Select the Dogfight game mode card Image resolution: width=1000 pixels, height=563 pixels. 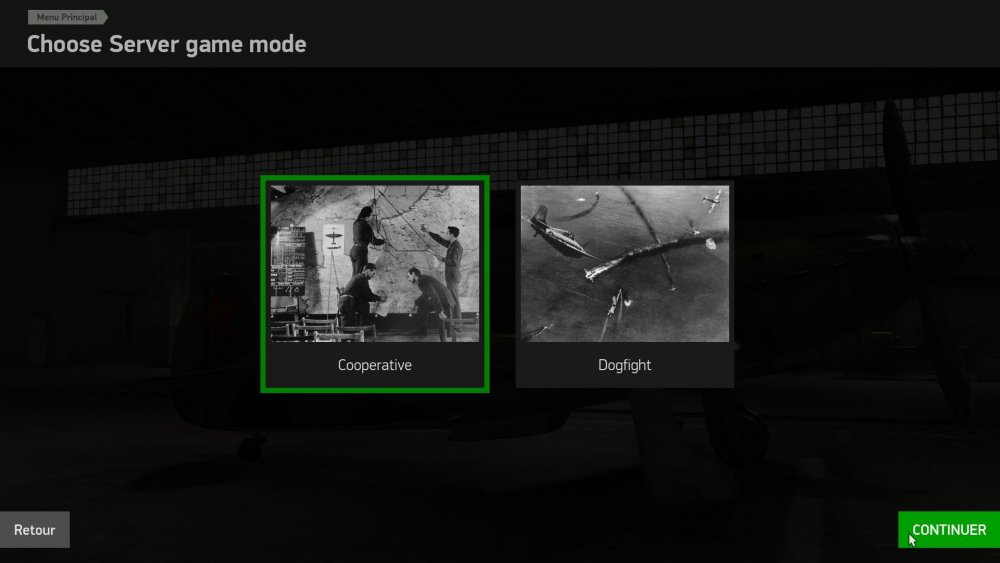[x=624, y=284]
